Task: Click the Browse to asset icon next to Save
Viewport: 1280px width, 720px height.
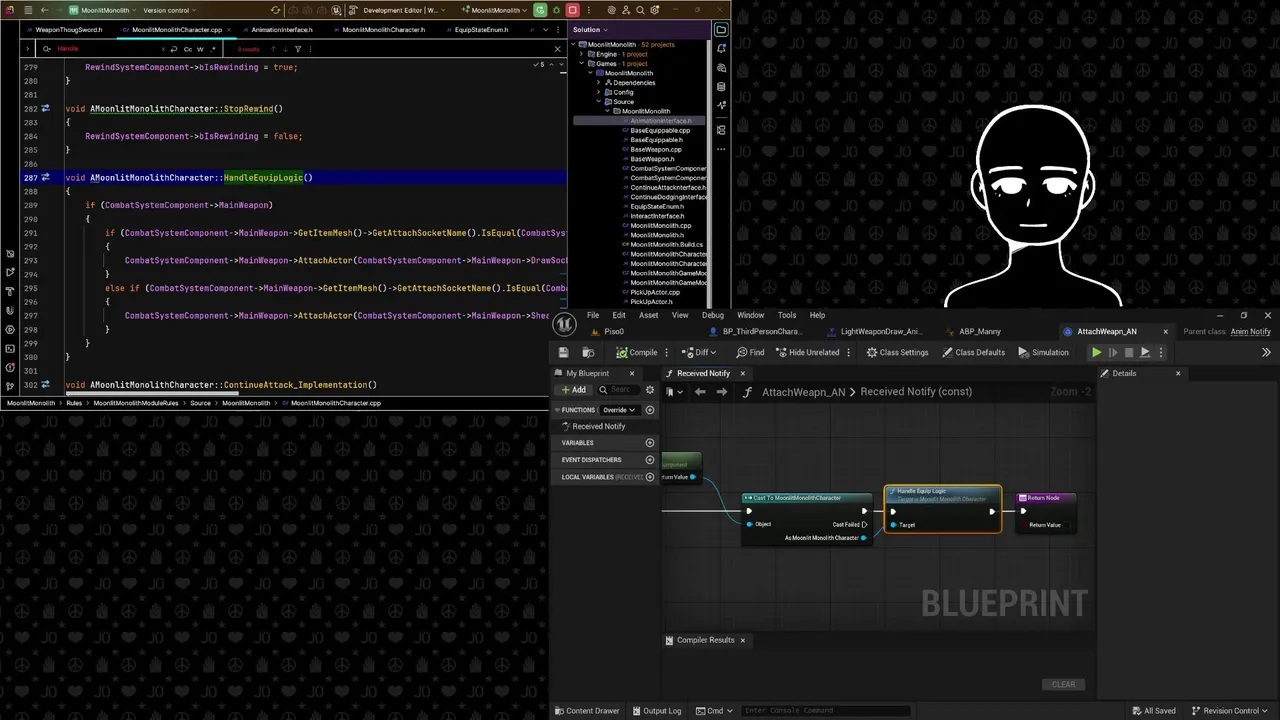Action: tap(588, 352)
